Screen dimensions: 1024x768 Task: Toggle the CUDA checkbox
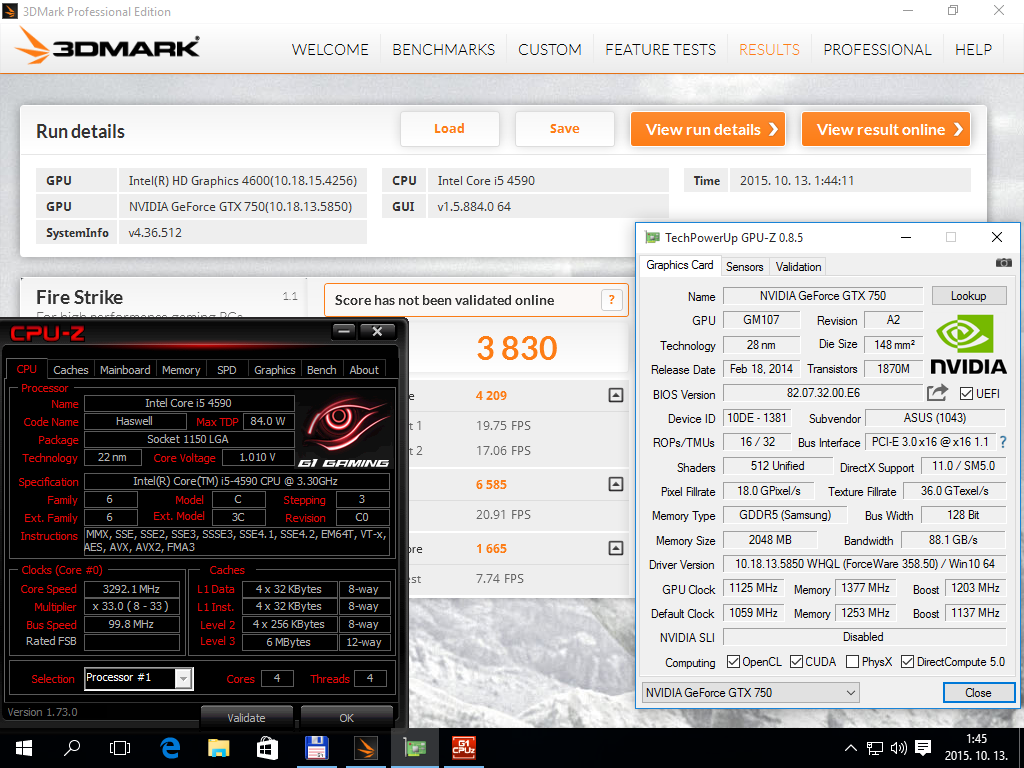tap(796, 662)
